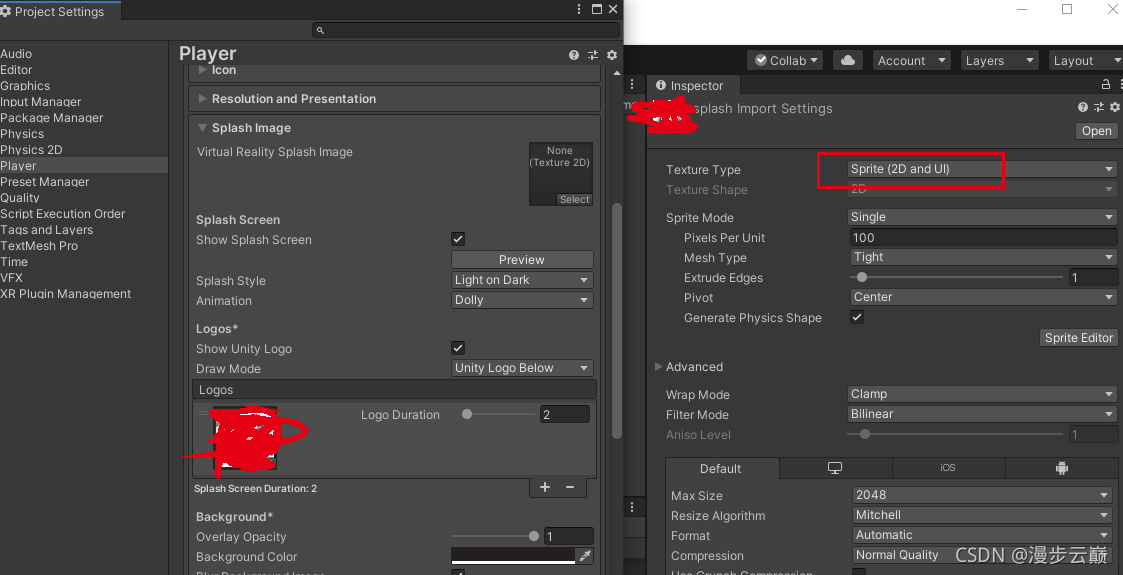Open the Account dropdown
This screenshot has width=1123, height=575.
click(911, 61)
